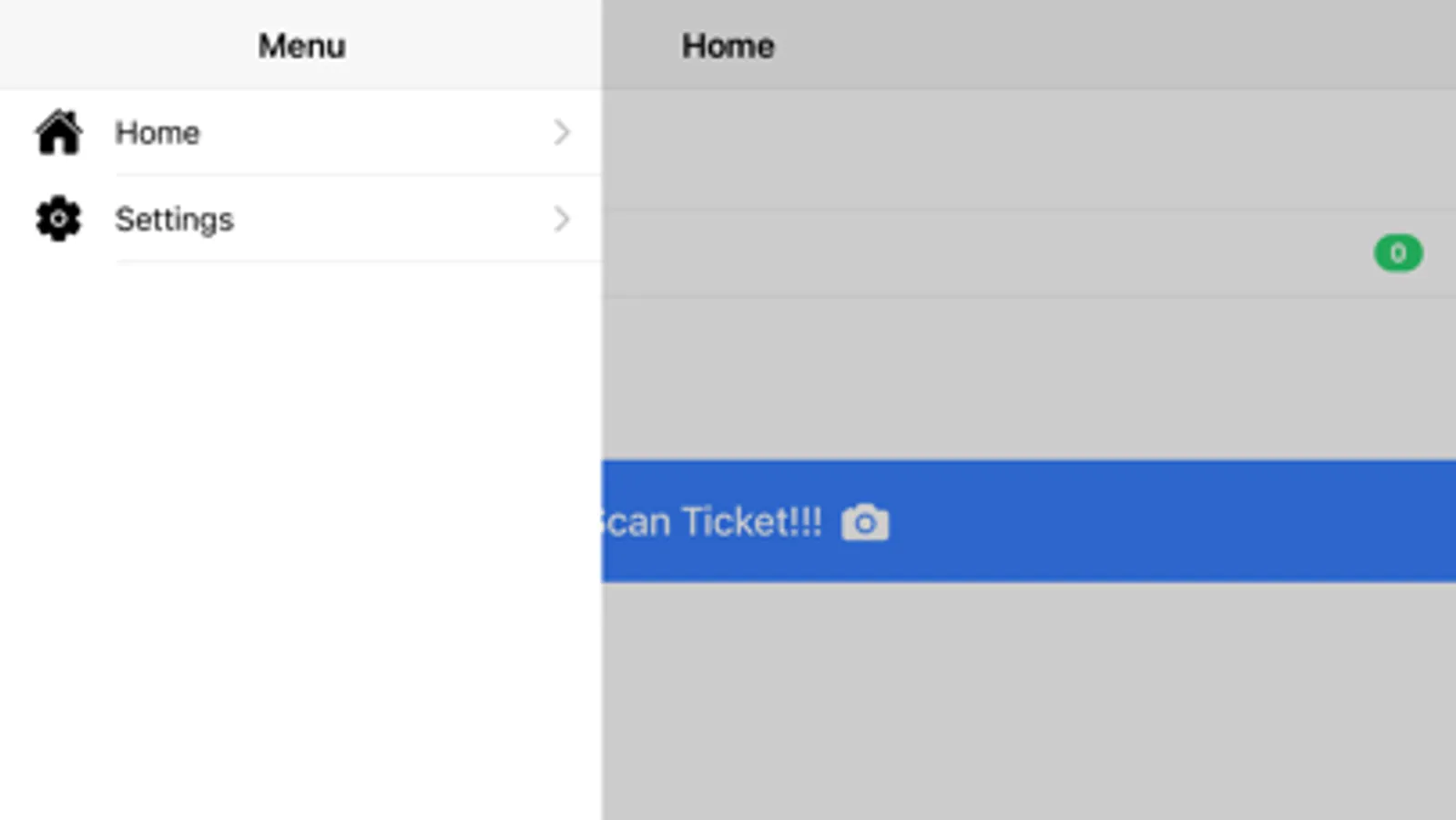Screen dimensions: 1456x820
Task: Click the green 0 badge
Action: coord(1398,253)
